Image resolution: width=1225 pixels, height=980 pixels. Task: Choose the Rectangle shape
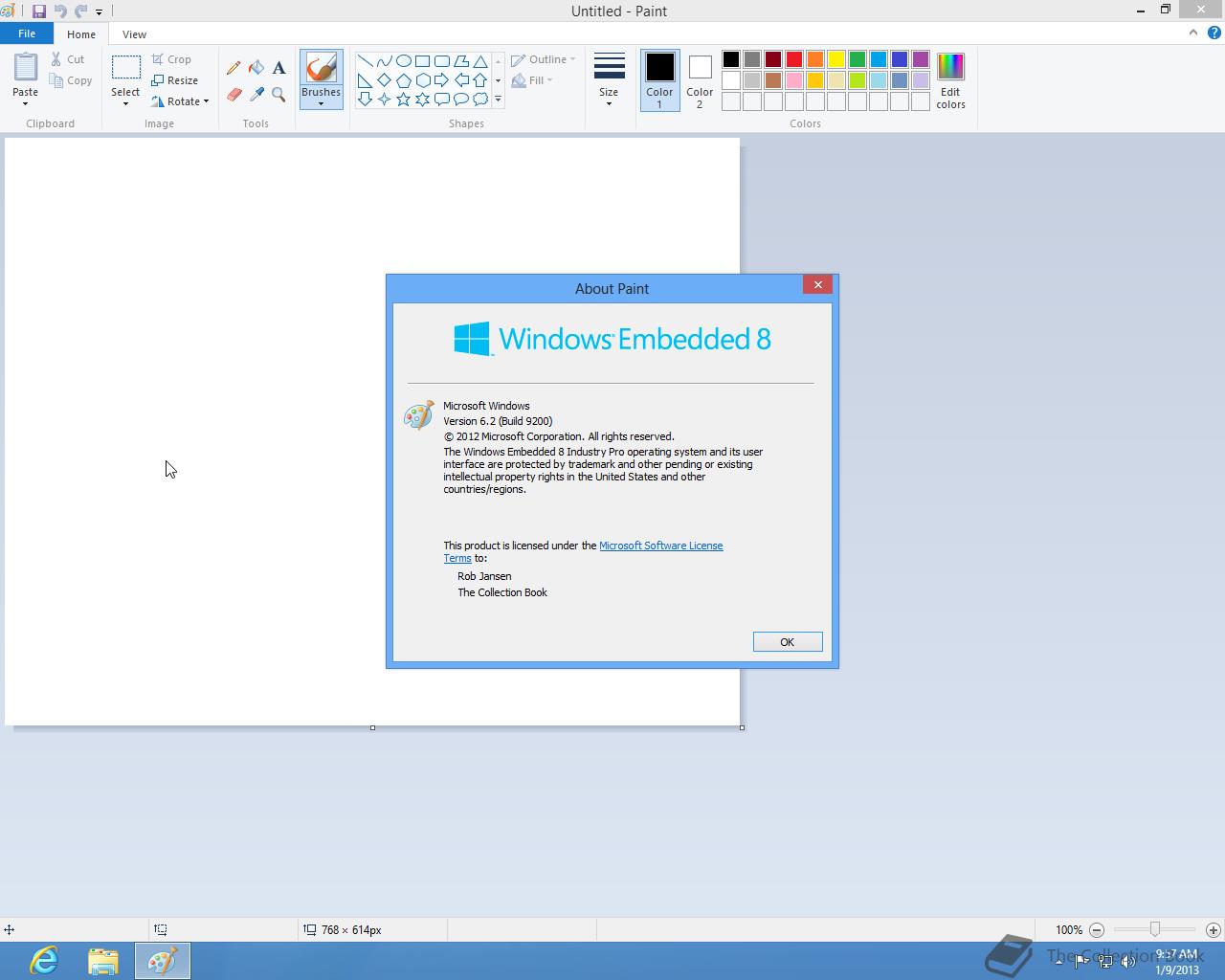pyautogui.click(x=422, y=61)
